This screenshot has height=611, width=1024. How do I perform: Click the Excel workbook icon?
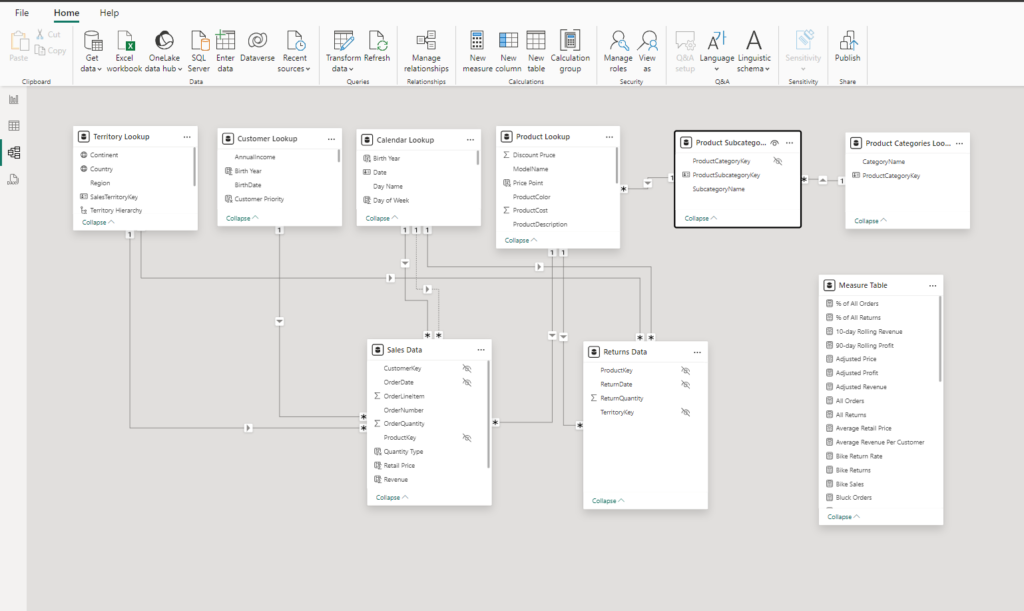click(125, 42)
